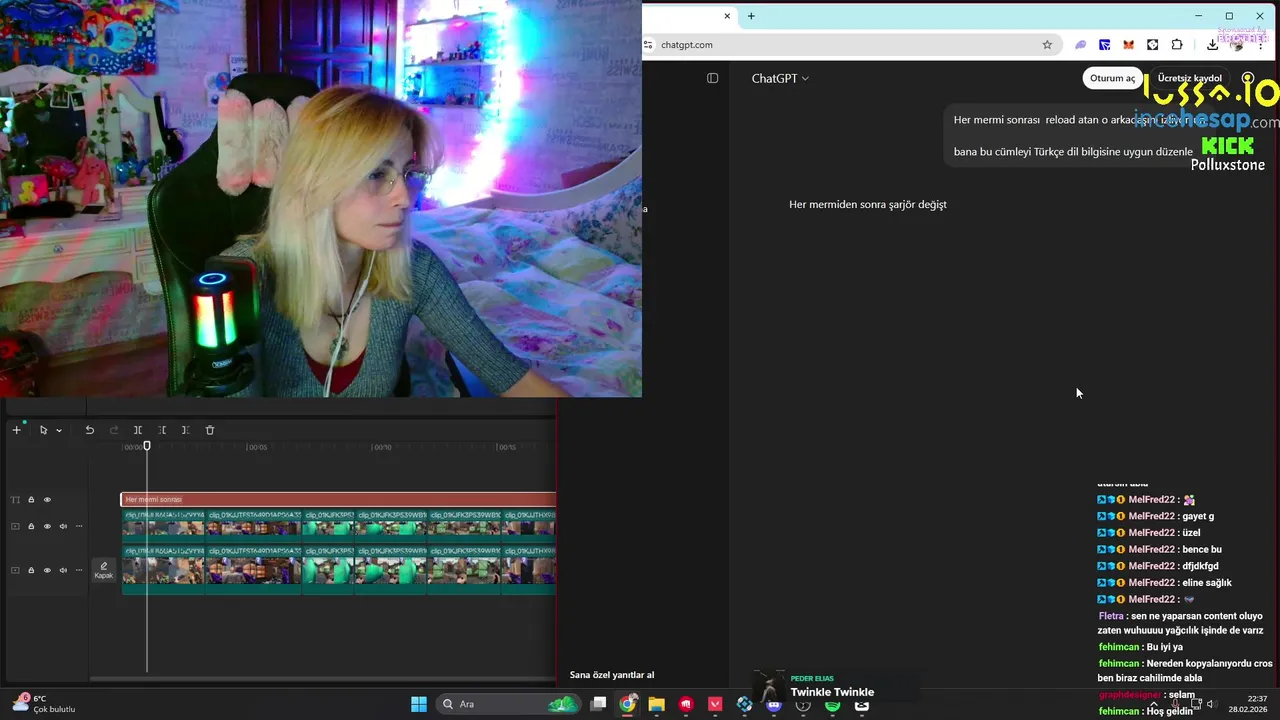
Task: Open Chrome from the taskbar
Action: 627,704
